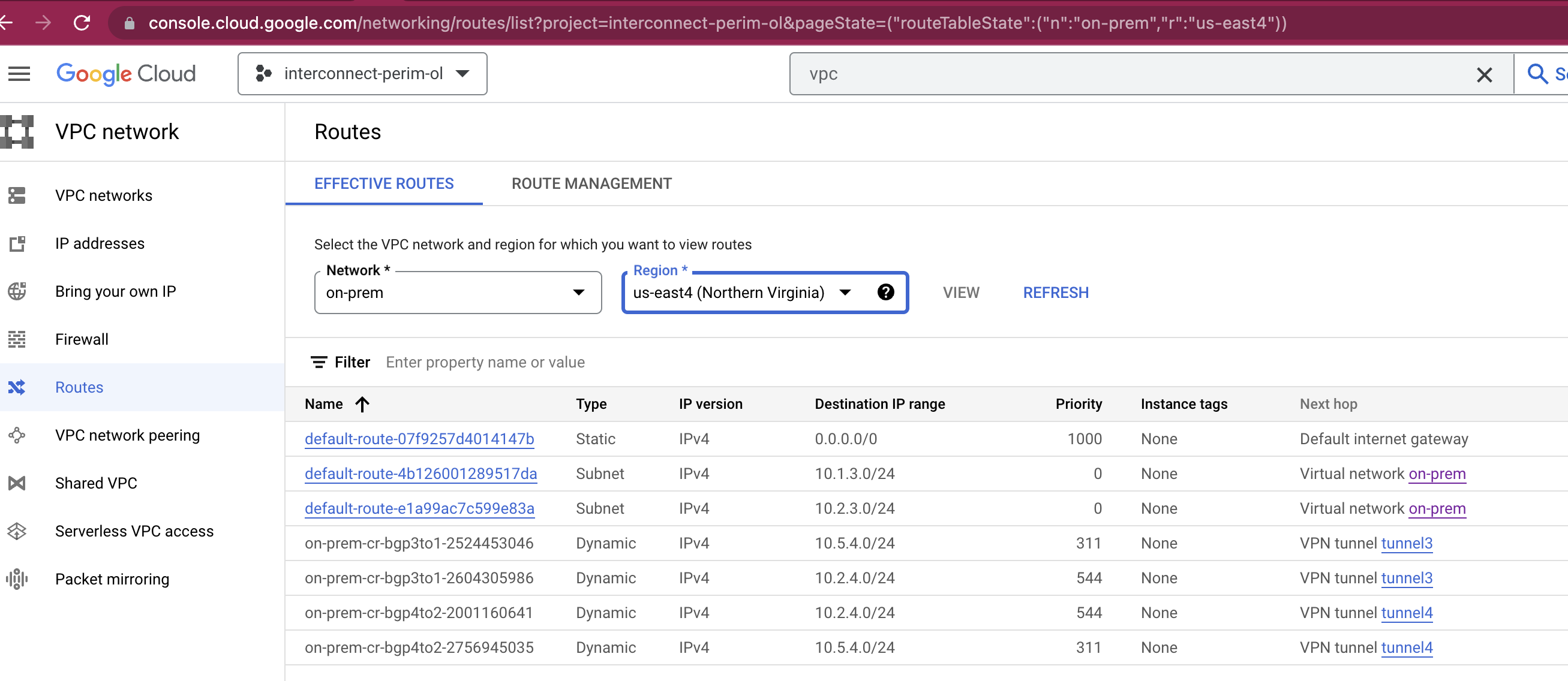The height and width of the screenshot is (681, 1568).
Task: Click the Region field help icon
Action: [886, 292]
